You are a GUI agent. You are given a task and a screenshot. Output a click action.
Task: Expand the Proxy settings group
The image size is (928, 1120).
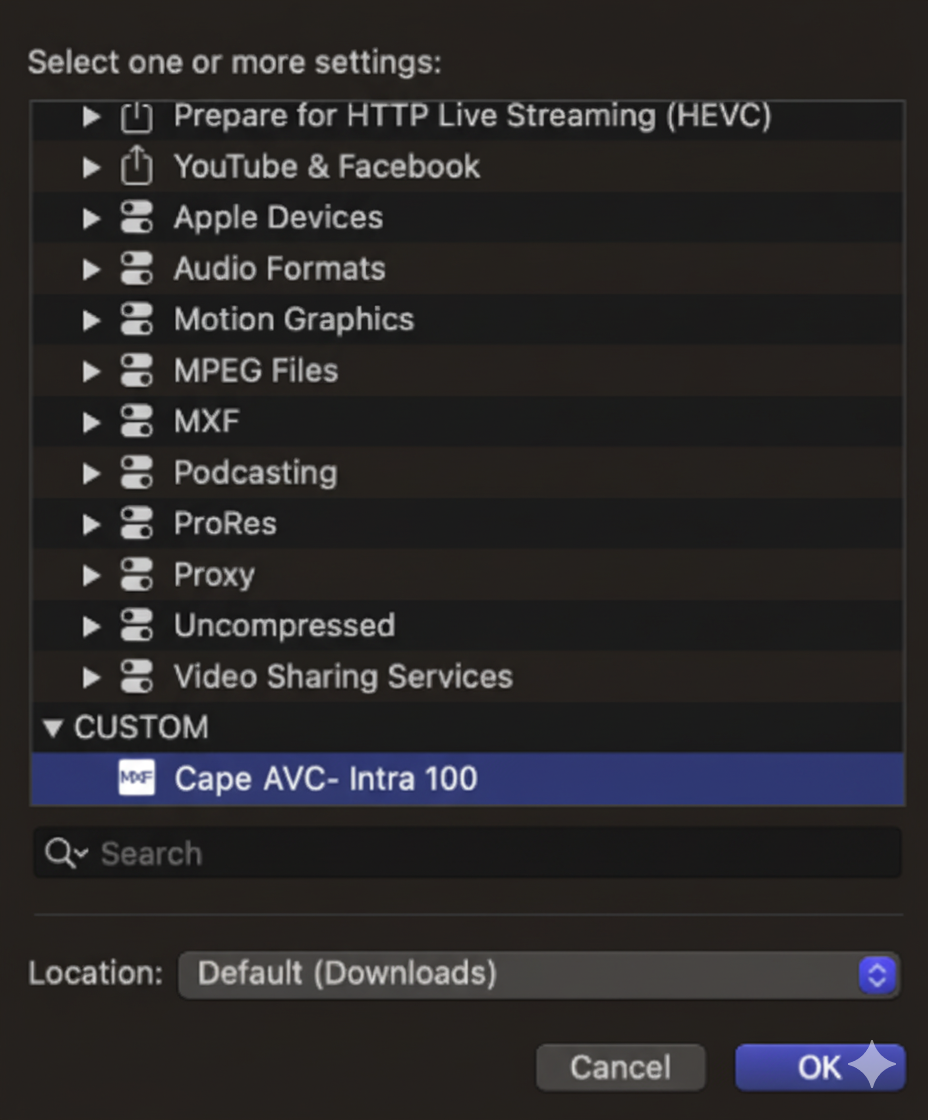click(x=91, y=575)
